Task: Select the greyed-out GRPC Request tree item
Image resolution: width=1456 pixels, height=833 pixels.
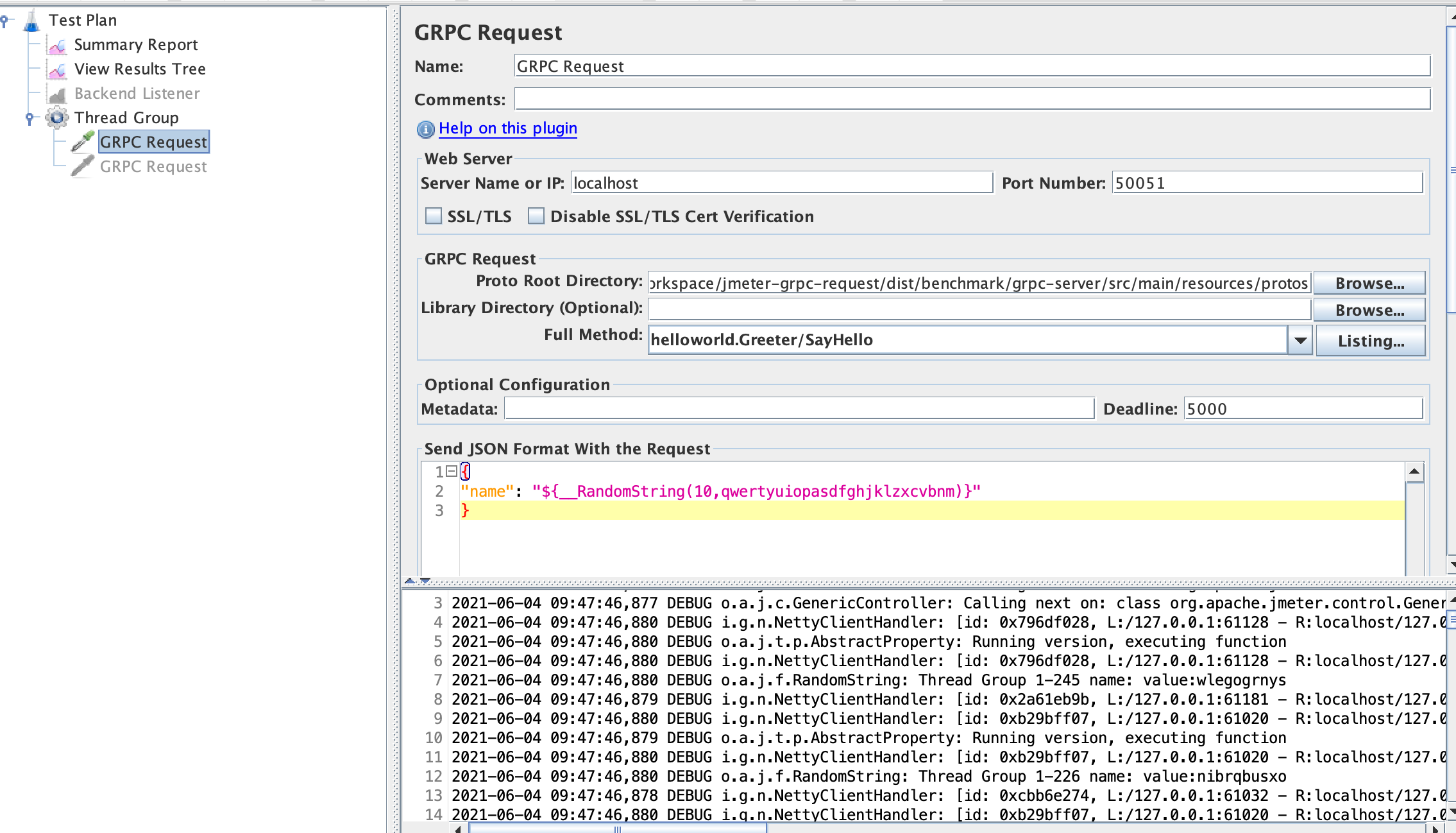Action: [153, 167]
